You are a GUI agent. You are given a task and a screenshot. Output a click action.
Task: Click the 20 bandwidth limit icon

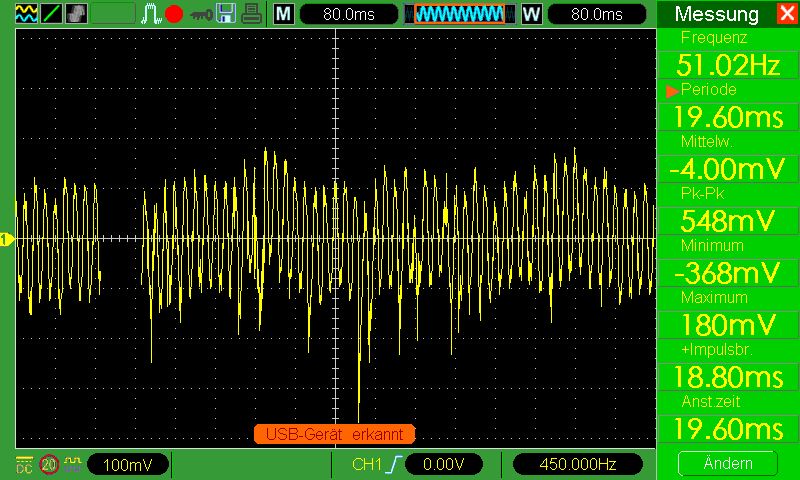tap(49, 464)
